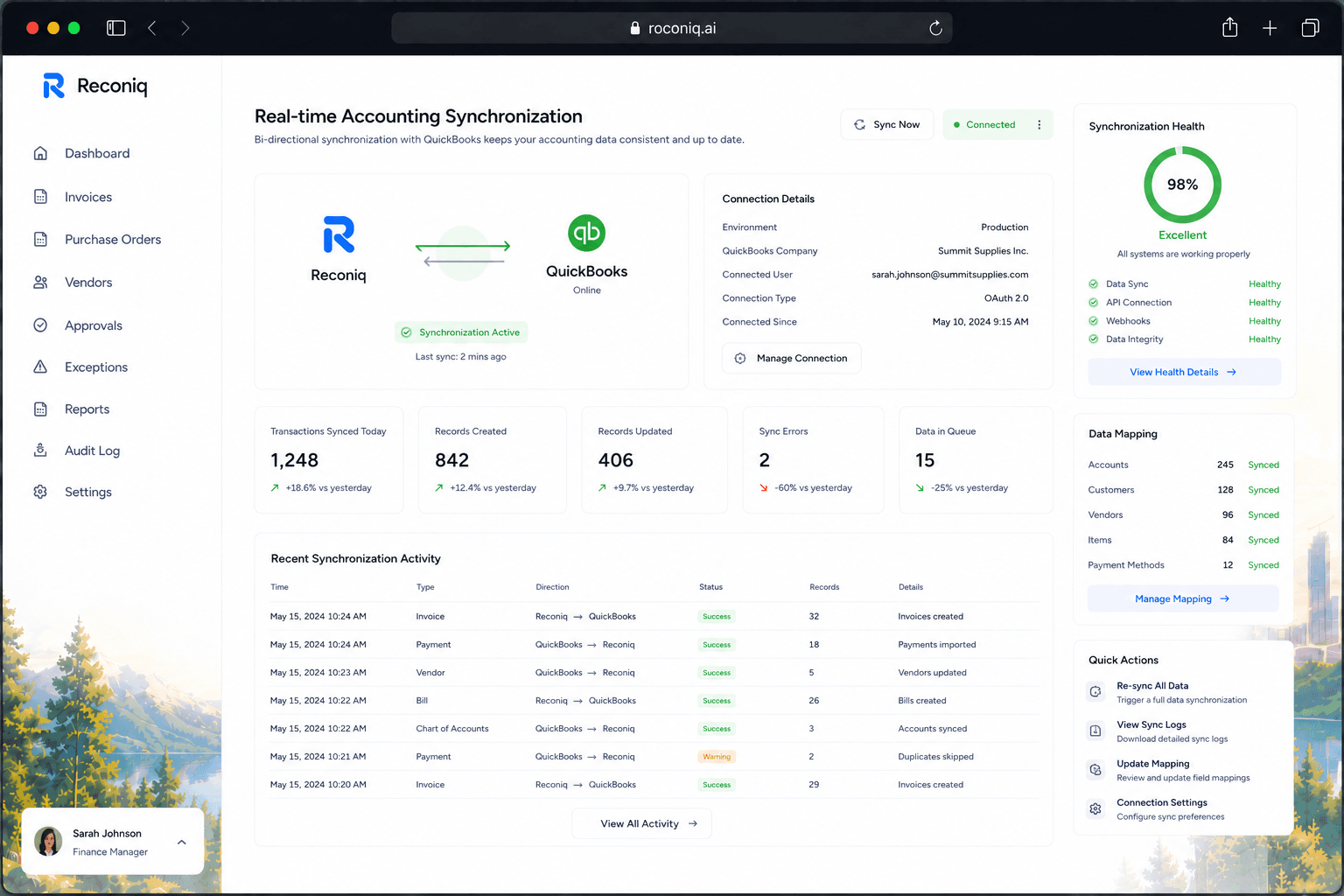1344x896 pixels.
Task: Click sarah.johnson@summitsupplies.com connected user
Action: coord(950,274)
